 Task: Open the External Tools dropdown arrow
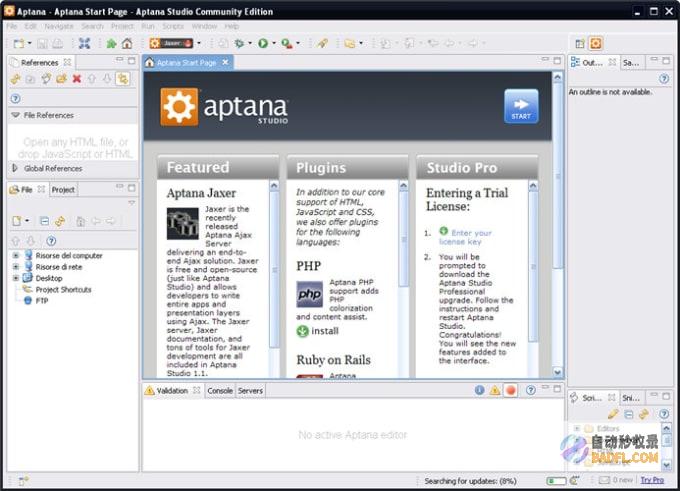click(x=298, y=43)
